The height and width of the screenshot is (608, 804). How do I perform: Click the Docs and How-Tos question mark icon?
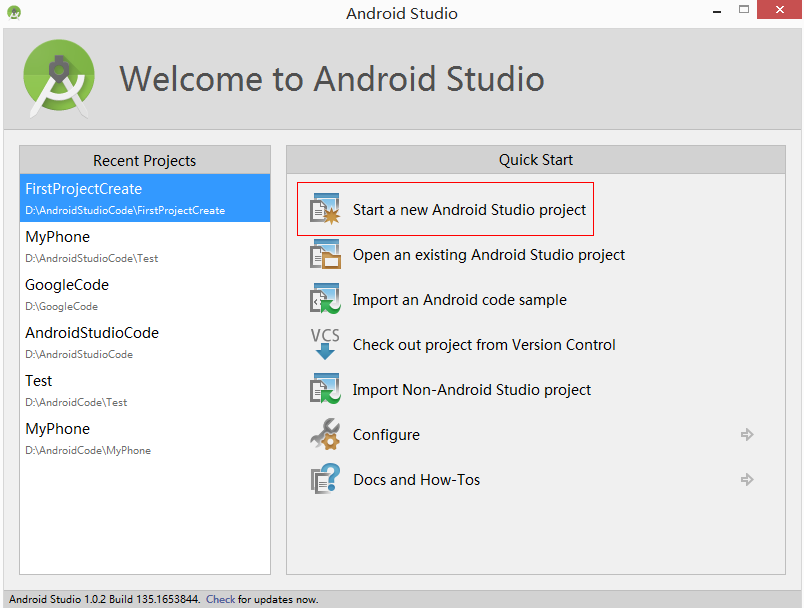(325, 480)
